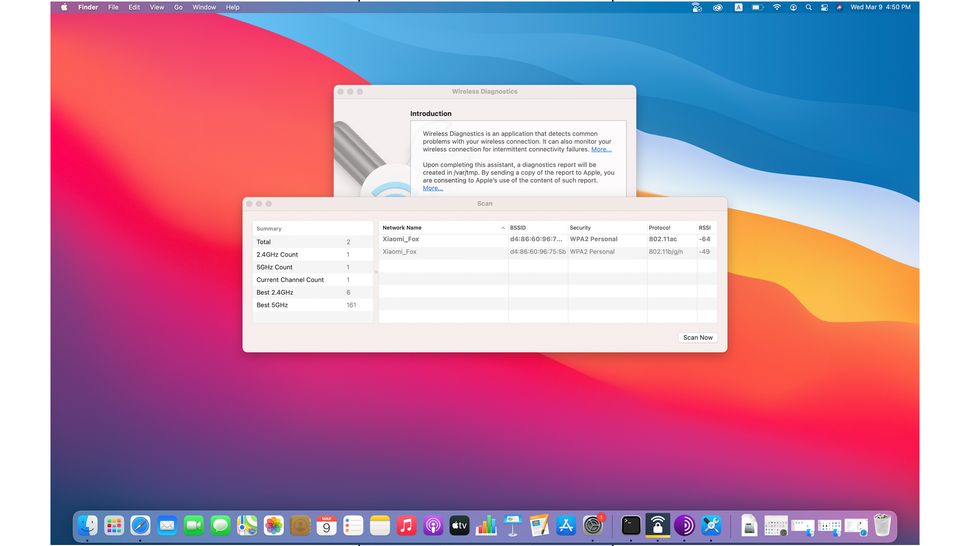Launch Safari from the dock
Viewport: 970px width, 546px height.
(x=140, y=526)
